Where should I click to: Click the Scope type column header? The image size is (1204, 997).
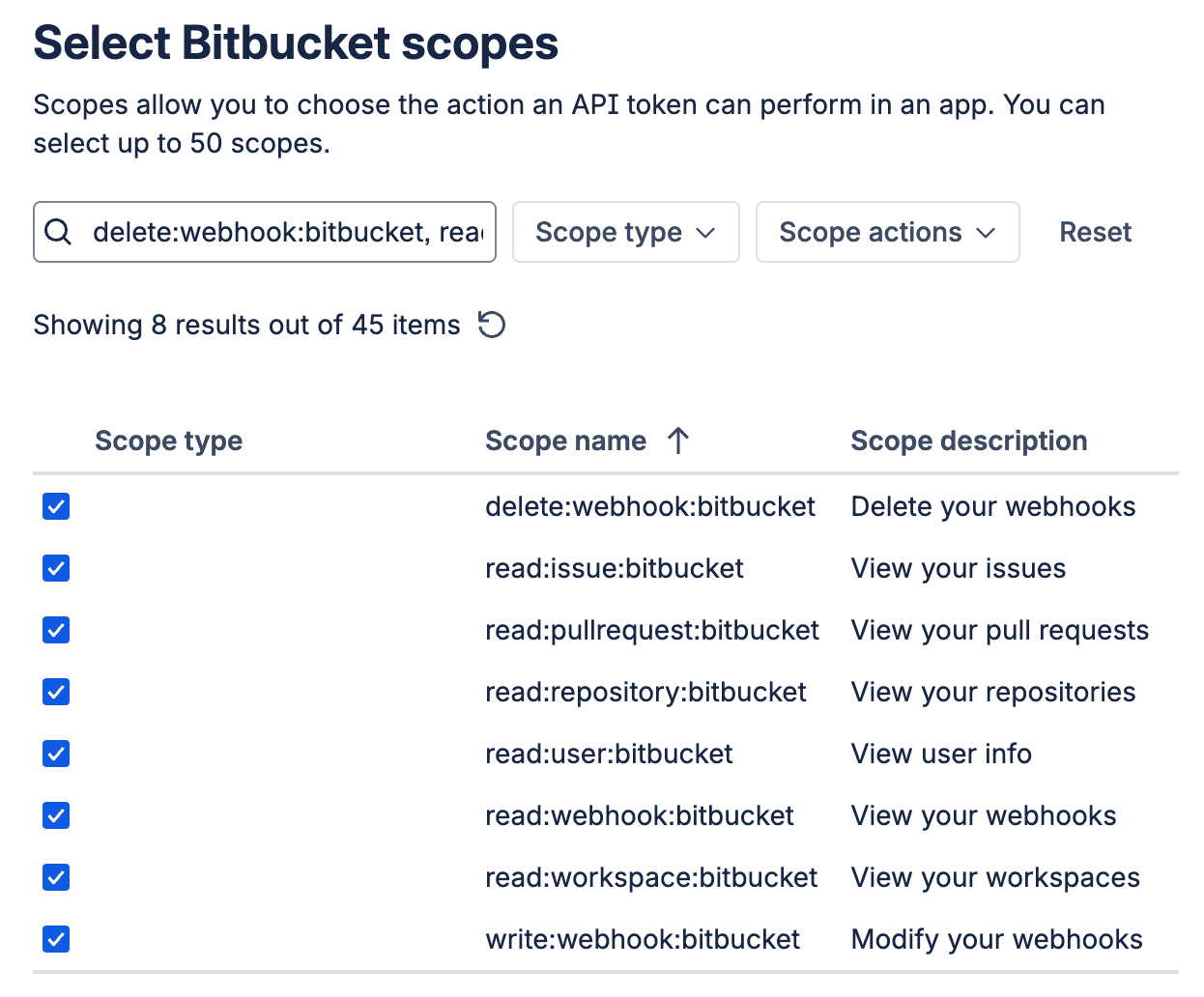pos(168,441)
